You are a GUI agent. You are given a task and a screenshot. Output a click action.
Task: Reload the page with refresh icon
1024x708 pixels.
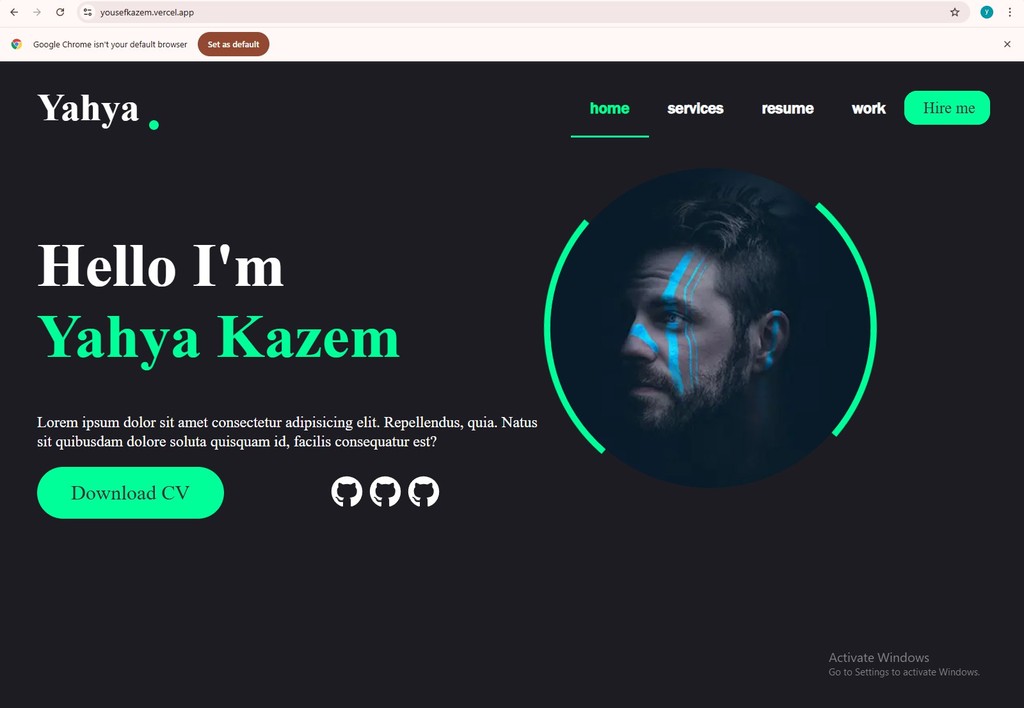(x=60, y=12)
